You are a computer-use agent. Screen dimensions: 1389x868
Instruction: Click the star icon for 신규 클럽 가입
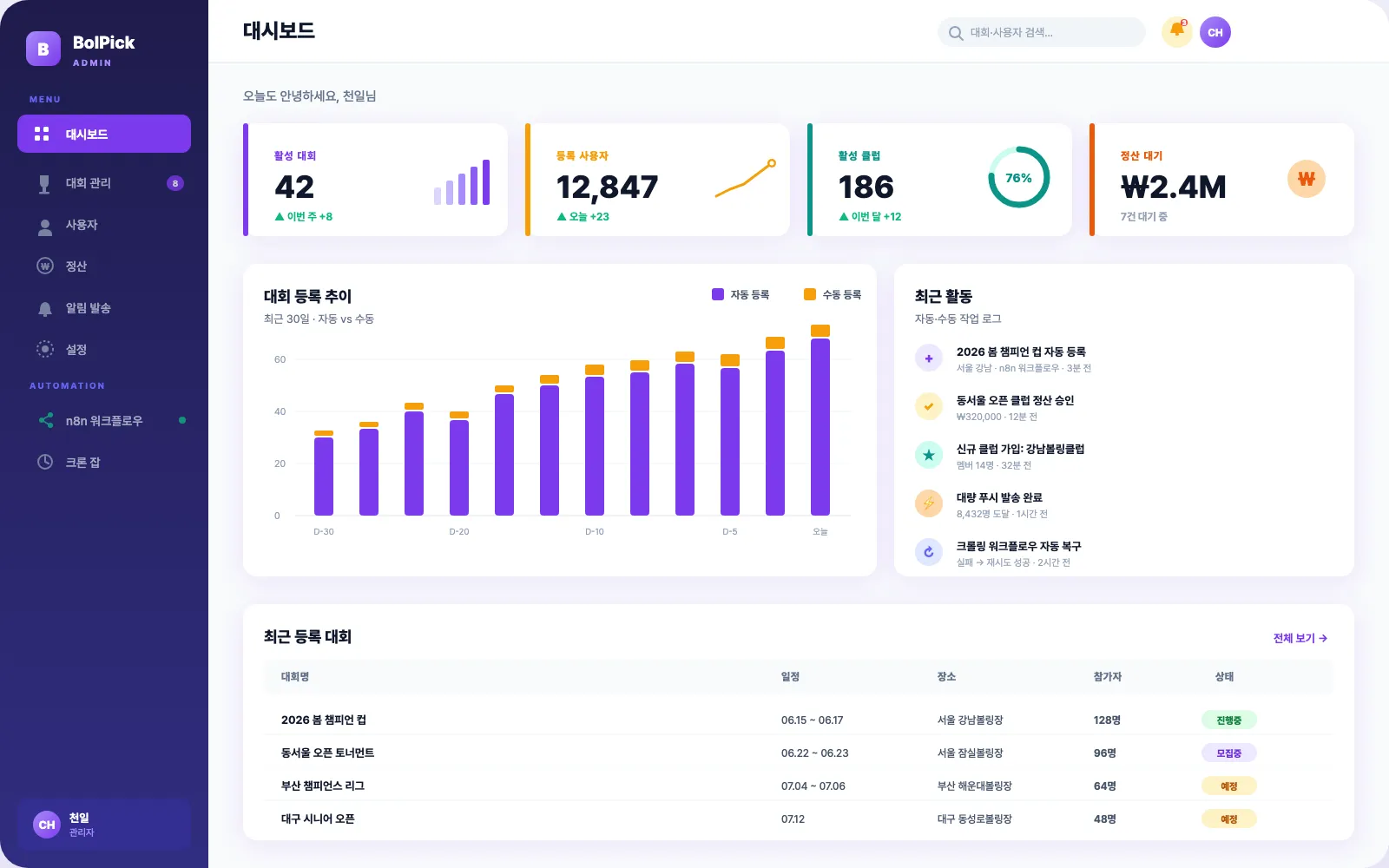point(929,455)
